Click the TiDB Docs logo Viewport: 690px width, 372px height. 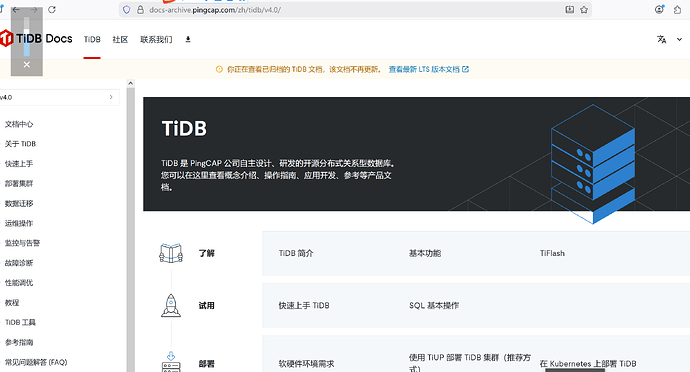[36, 39]
